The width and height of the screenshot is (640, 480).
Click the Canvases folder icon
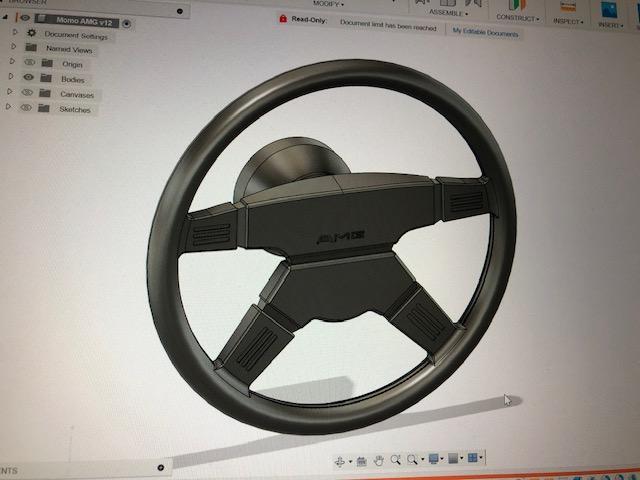(45, 93)
